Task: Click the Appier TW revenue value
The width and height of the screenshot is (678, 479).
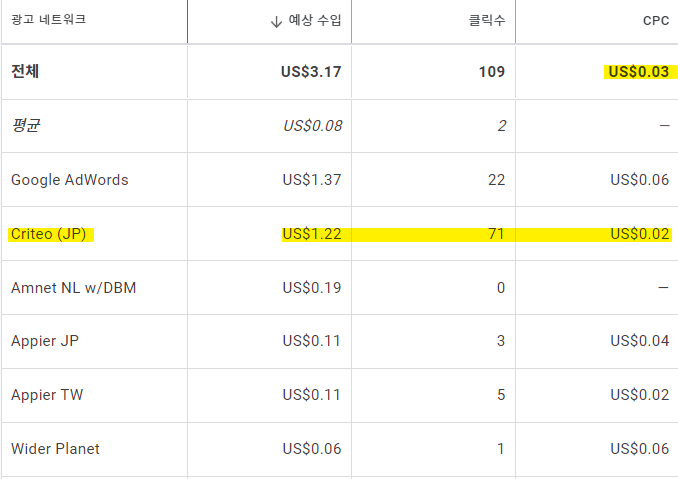Action: (x=312, y=395)
